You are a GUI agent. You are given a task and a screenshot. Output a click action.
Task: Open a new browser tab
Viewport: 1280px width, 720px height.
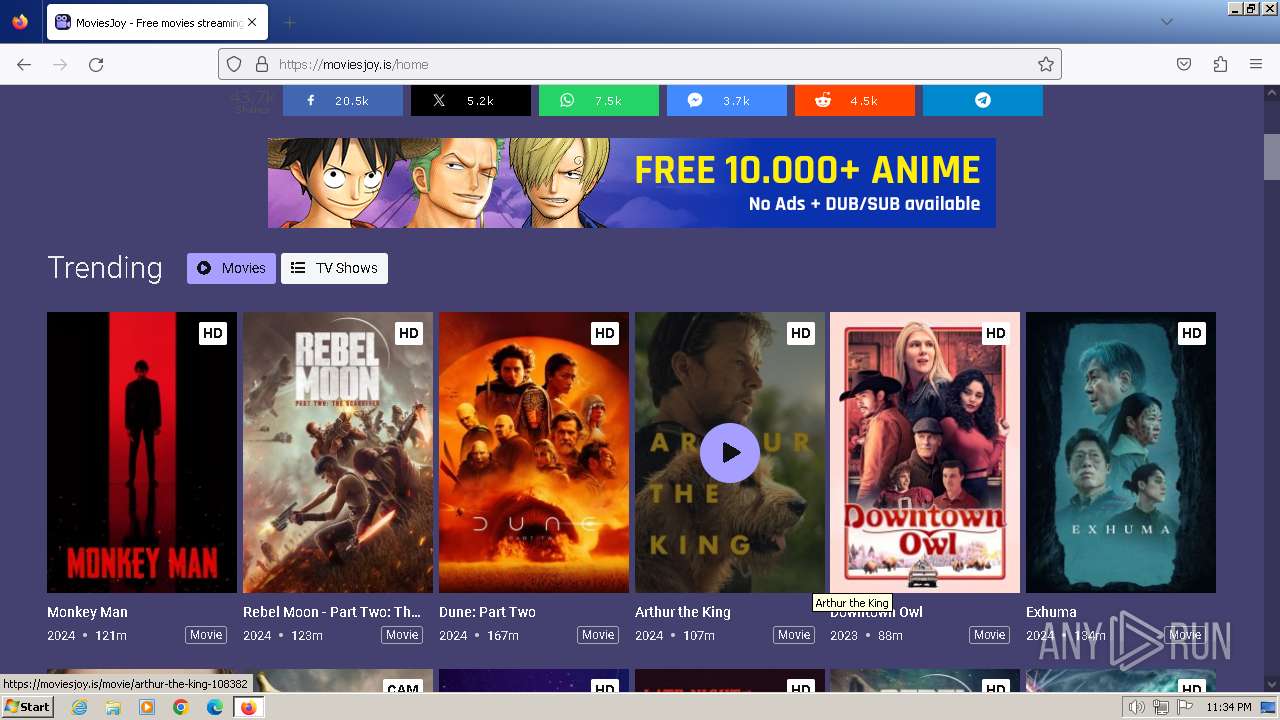[289, 22]
